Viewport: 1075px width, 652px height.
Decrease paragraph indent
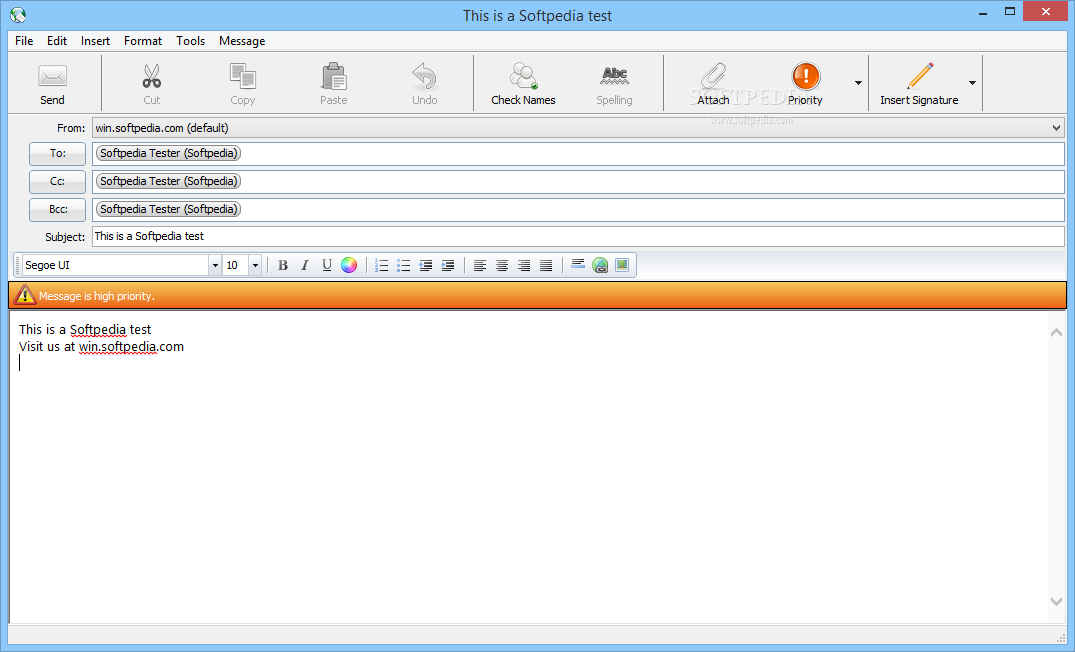pyautogui.click(x=426, y=265)
